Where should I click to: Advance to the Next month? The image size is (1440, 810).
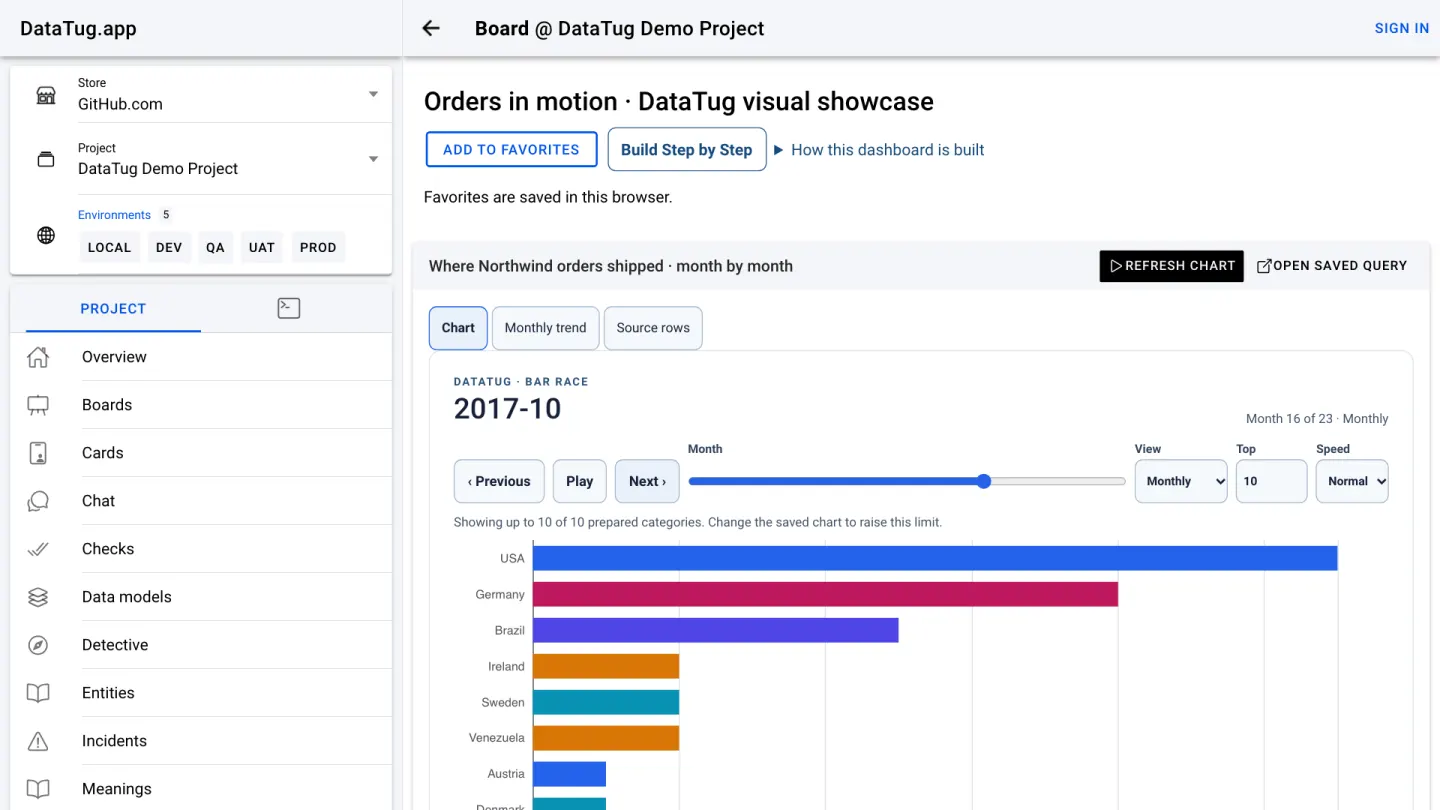(x=647, y=481)
